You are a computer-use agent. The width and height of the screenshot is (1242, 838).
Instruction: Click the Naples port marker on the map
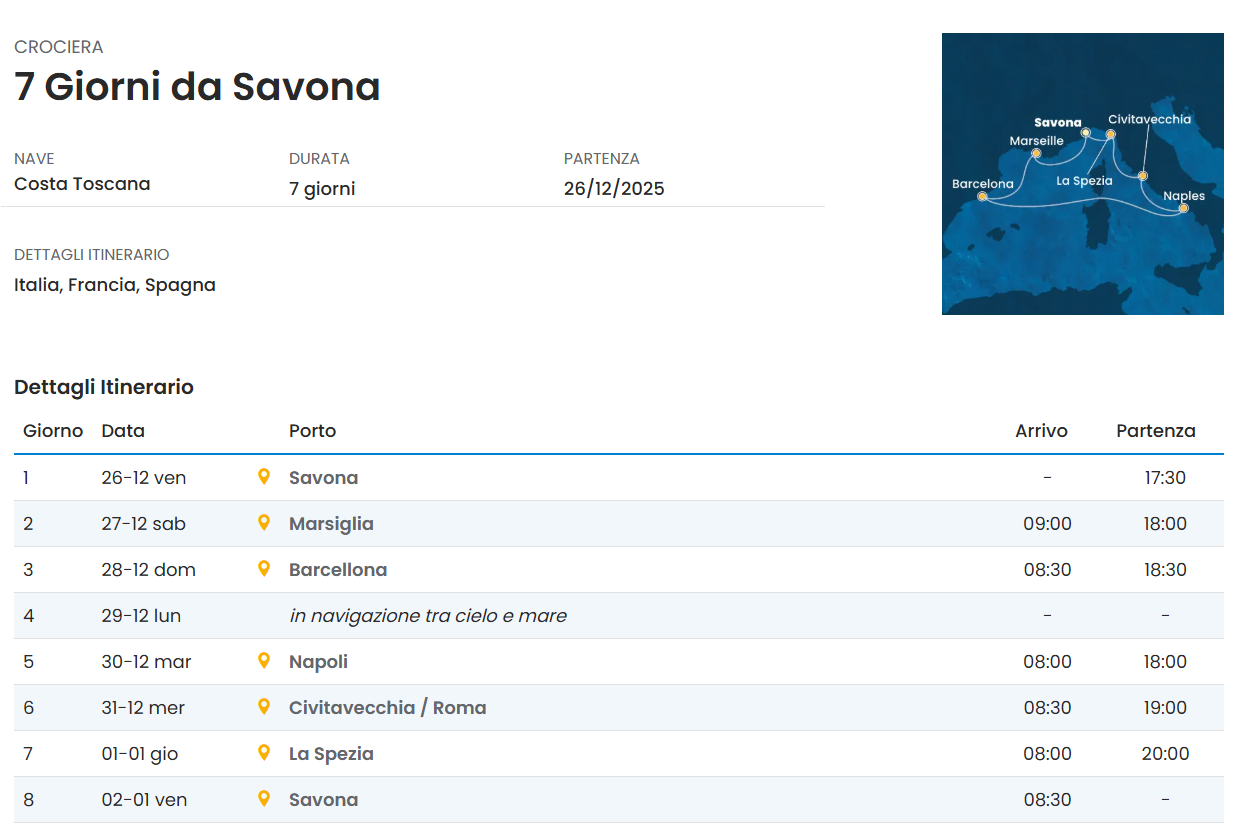click(1183, 208)
